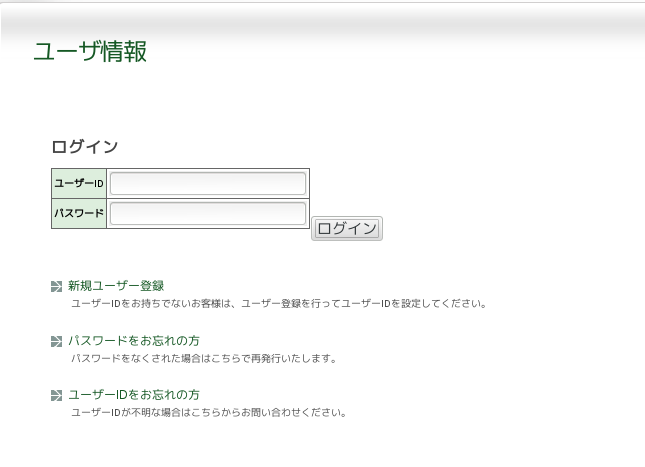This screenshot has height=467, width=645.
Task: Click the arrow icon beside 新規ユーザー登録
Action: pyautogui.click(x=56, y=287)
